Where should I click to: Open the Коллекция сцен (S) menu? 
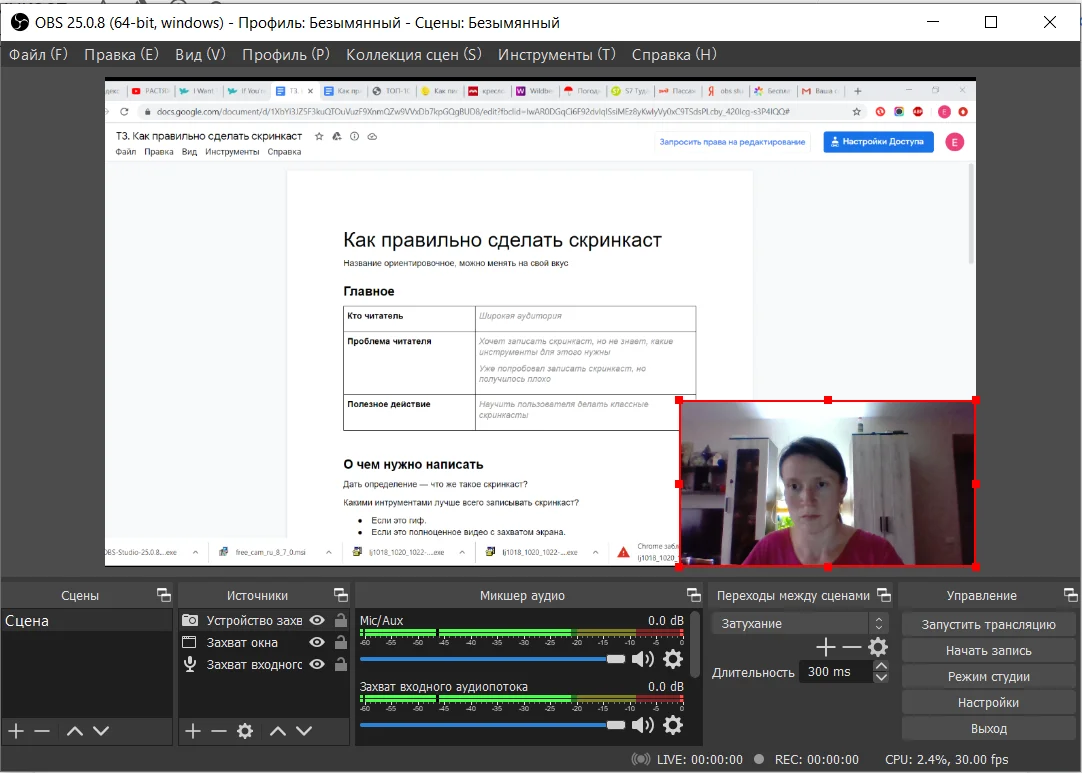coord(413,54)
